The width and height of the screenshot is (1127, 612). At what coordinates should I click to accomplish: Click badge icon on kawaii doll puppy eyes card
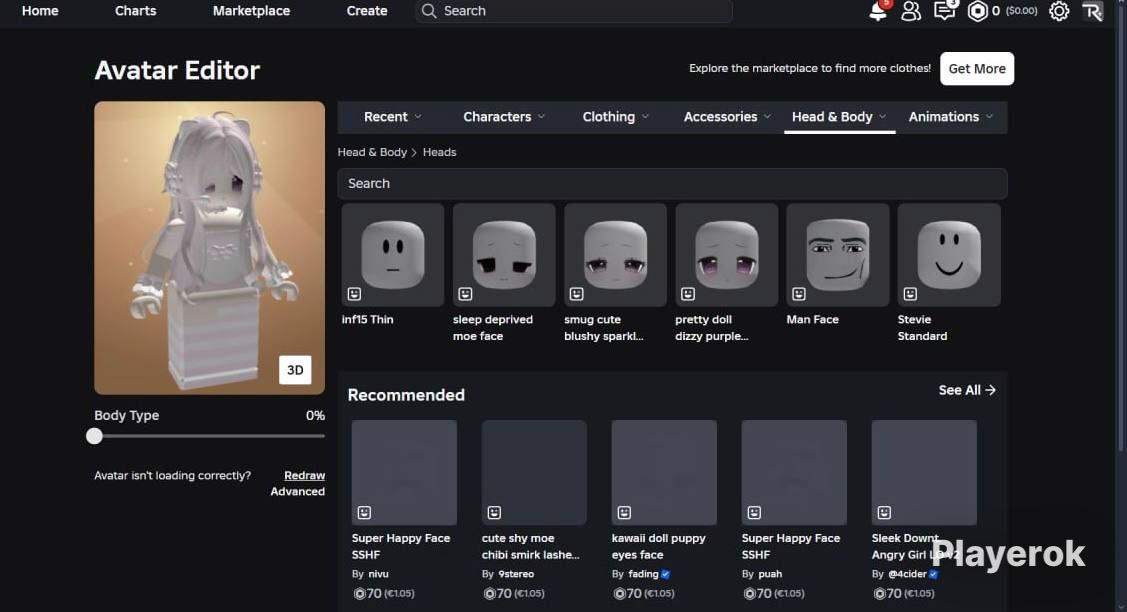click(x=624, y=512)
